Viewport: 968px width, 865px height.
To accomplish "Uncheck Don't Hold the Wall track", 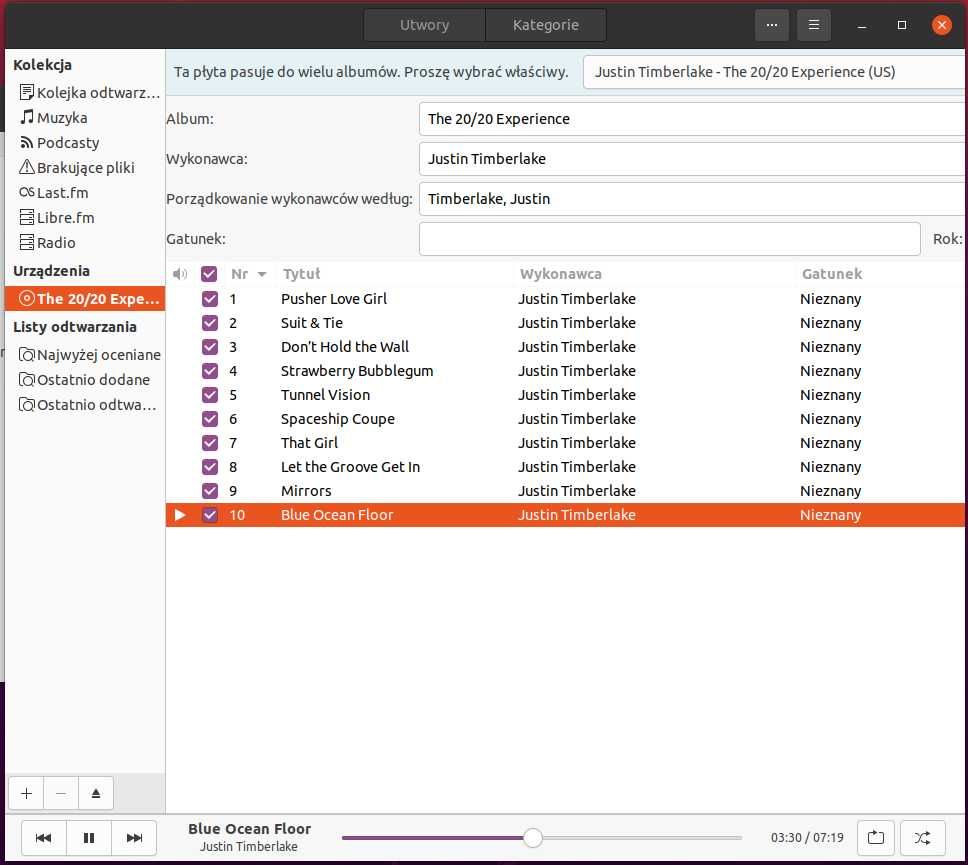I will (x=210, y=347).
